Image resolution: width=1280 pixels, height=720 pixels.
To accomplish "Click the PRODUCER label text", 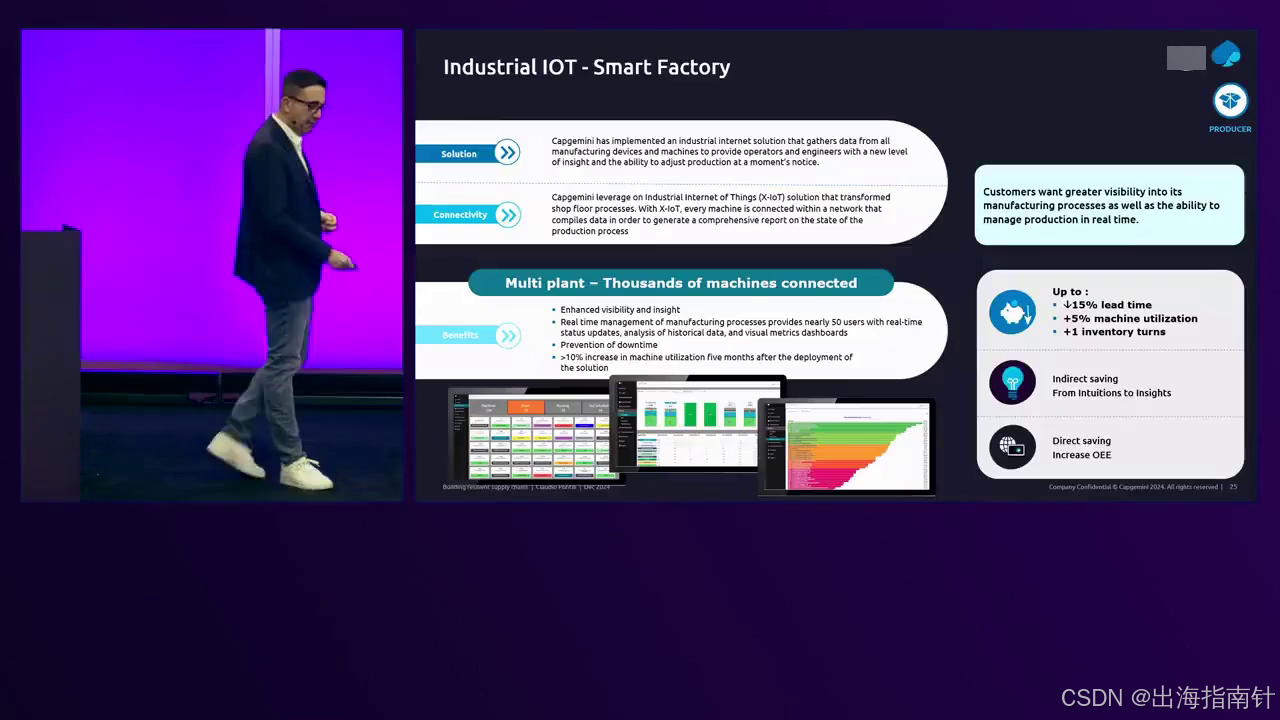I will (x=1230, y=129).
